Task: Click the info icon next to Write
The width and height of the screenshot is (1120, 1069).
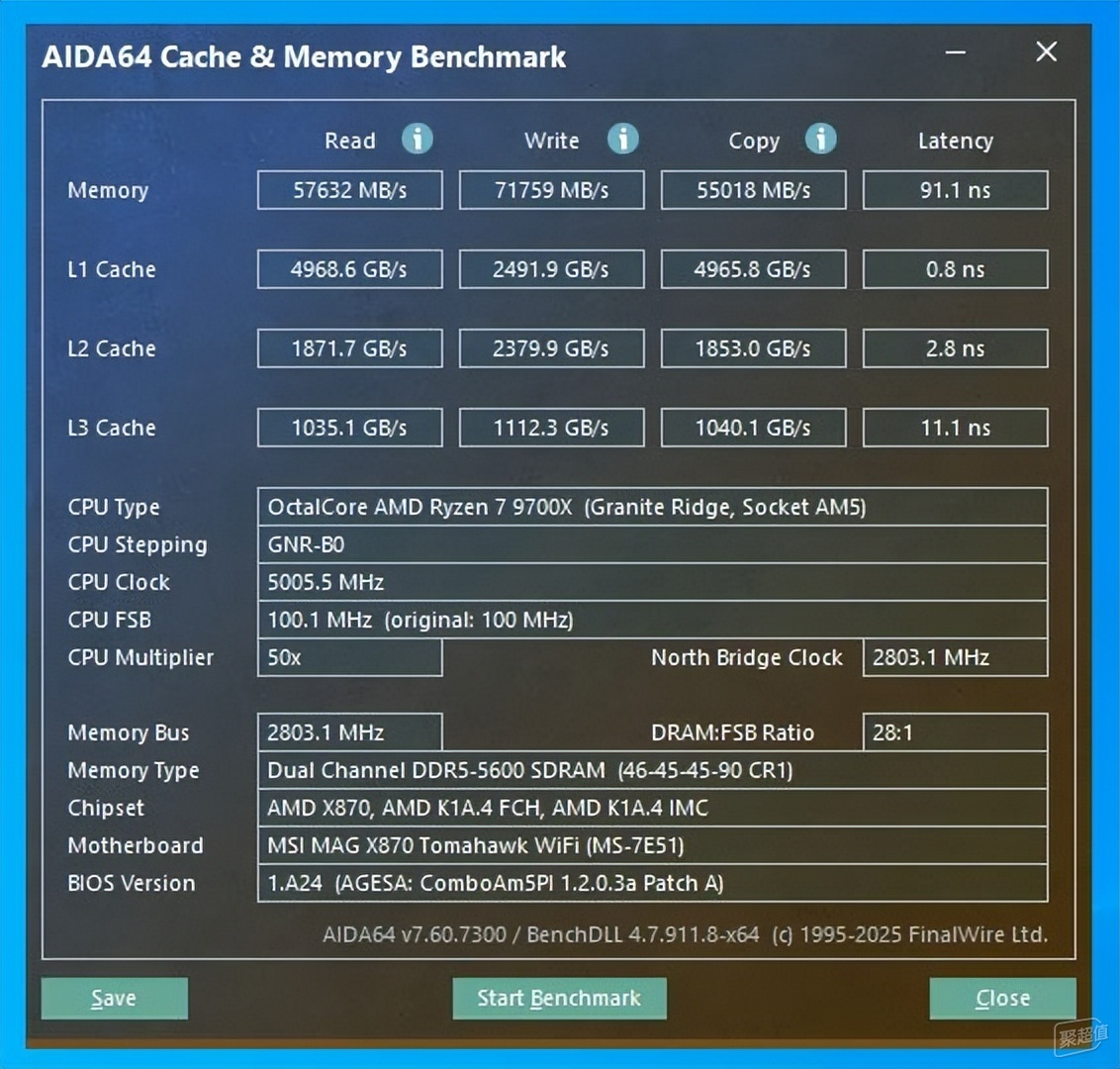Action: pyautogui.click(x=623, y=139)
